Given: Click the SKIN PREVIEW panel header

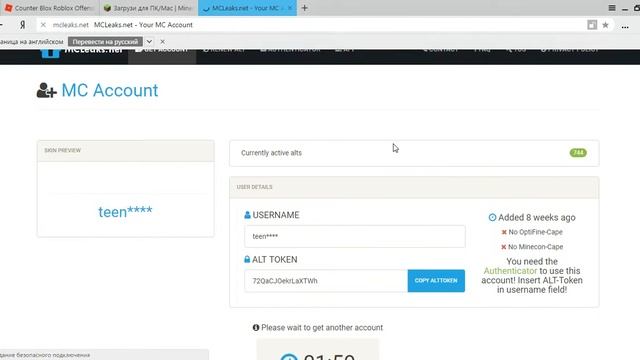Looking at the screenshot, I should 125,151.
